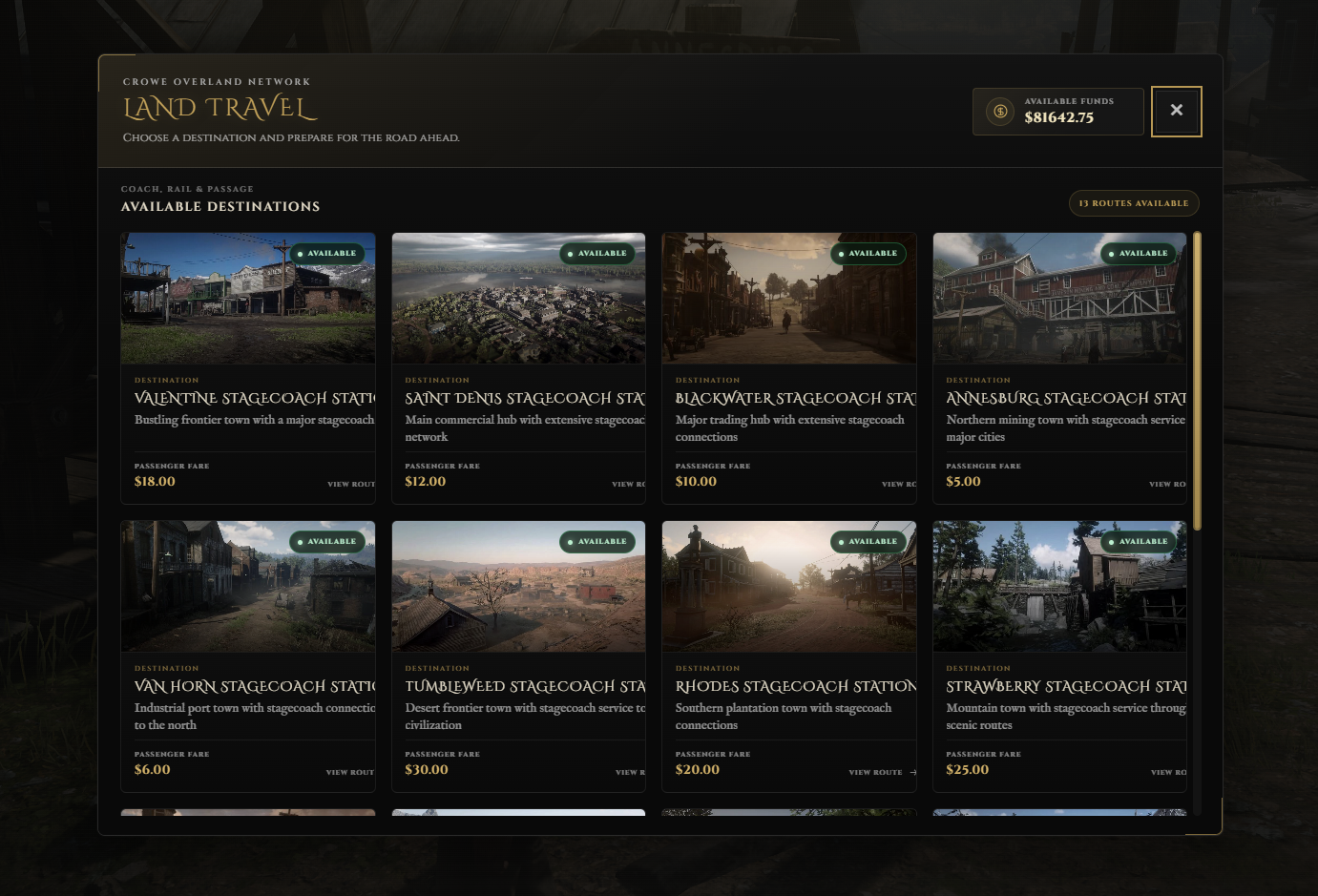View route for Valentine Stagecoach Station
The width and height of the screenshot is (1318, 896).
point(351,484)
